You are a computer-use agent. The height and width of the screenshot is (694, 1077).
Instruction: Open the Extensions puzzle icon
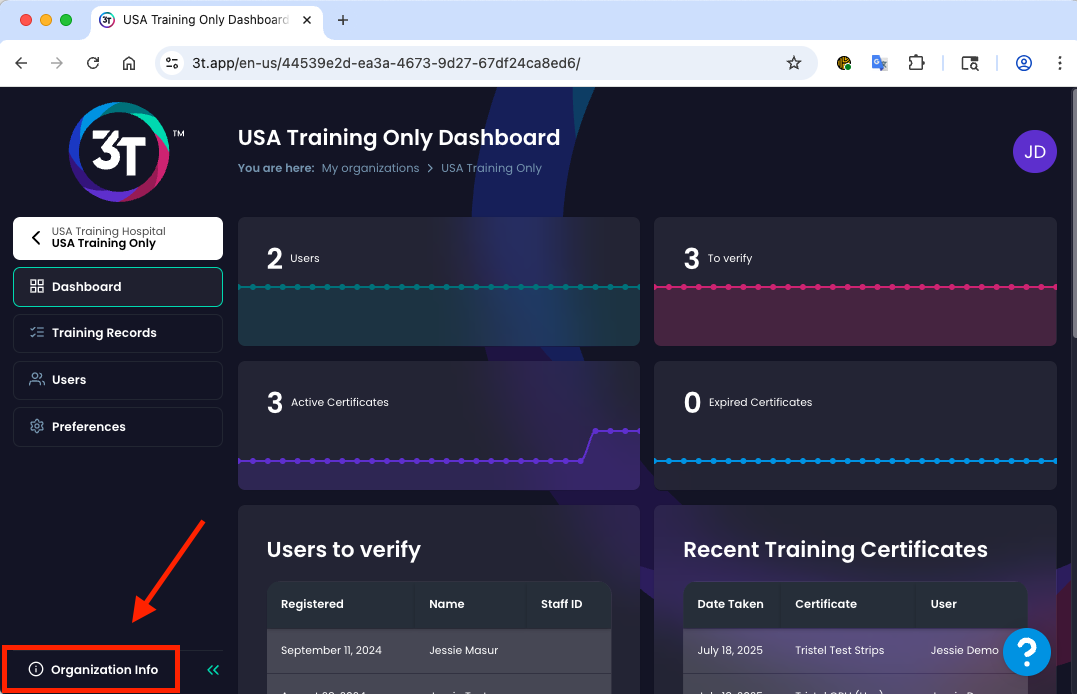916,63
